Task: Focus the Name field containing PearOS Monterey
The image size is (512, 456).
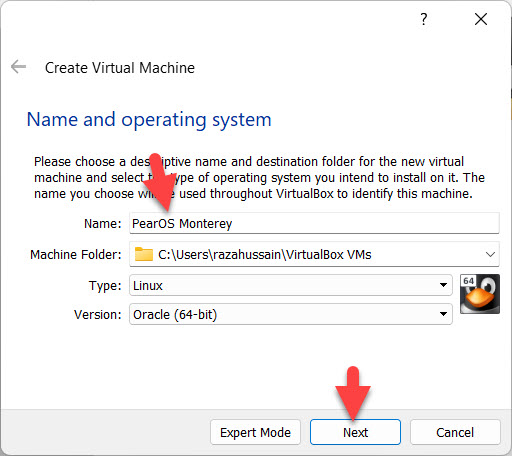Action: (314, 223)
